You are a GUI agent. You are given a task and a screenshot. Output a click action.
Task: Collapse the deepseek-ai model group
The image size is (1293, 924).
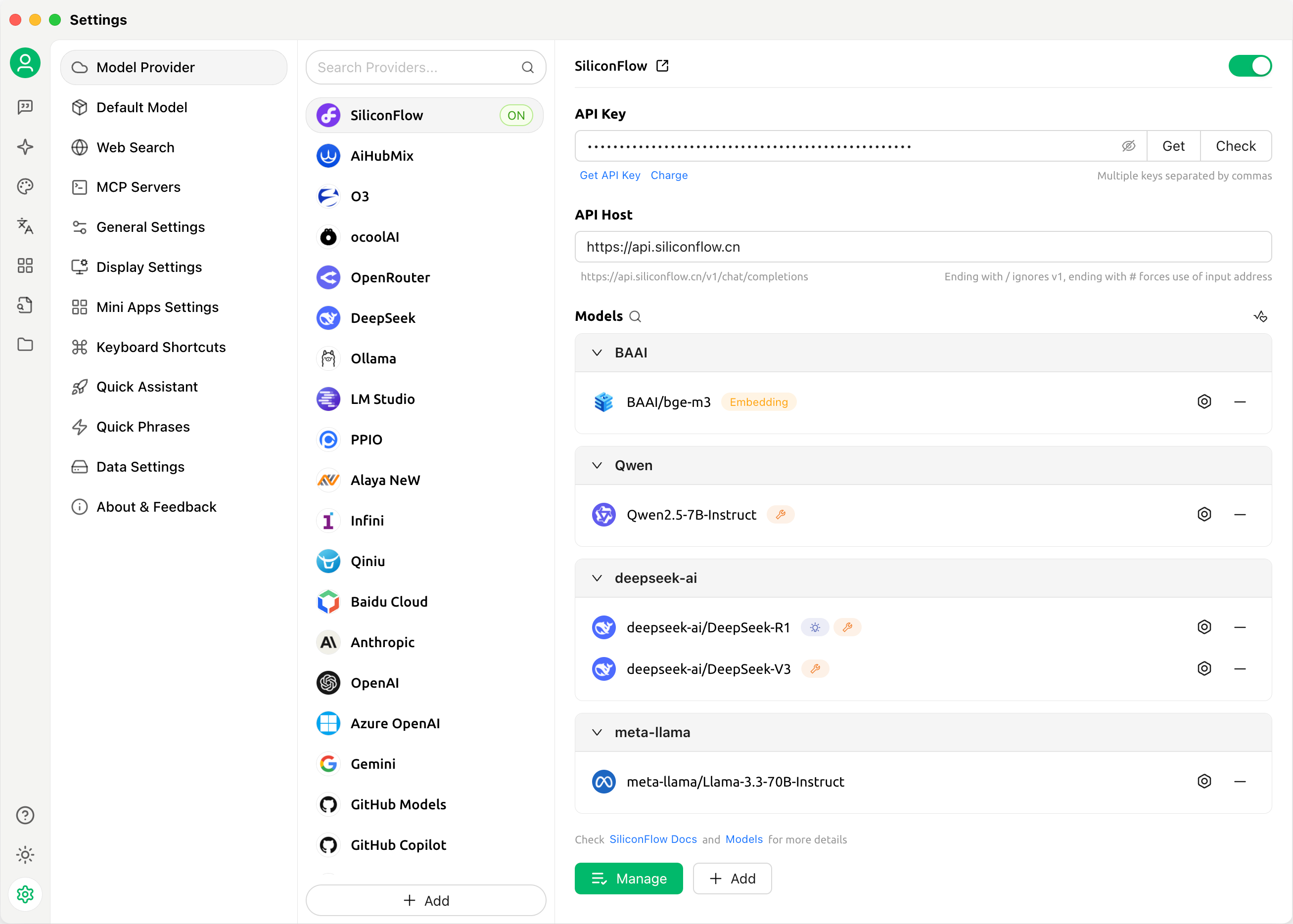tap(597, 578)
